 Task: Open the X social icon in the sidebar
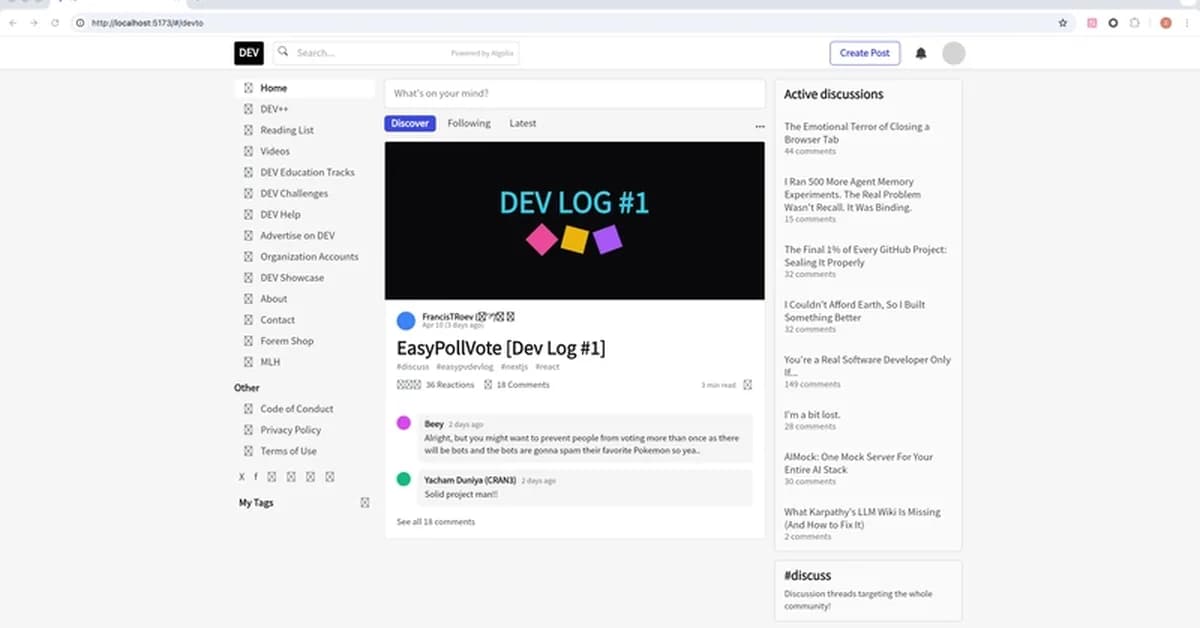pyautogui.click(x=241, y=477)
